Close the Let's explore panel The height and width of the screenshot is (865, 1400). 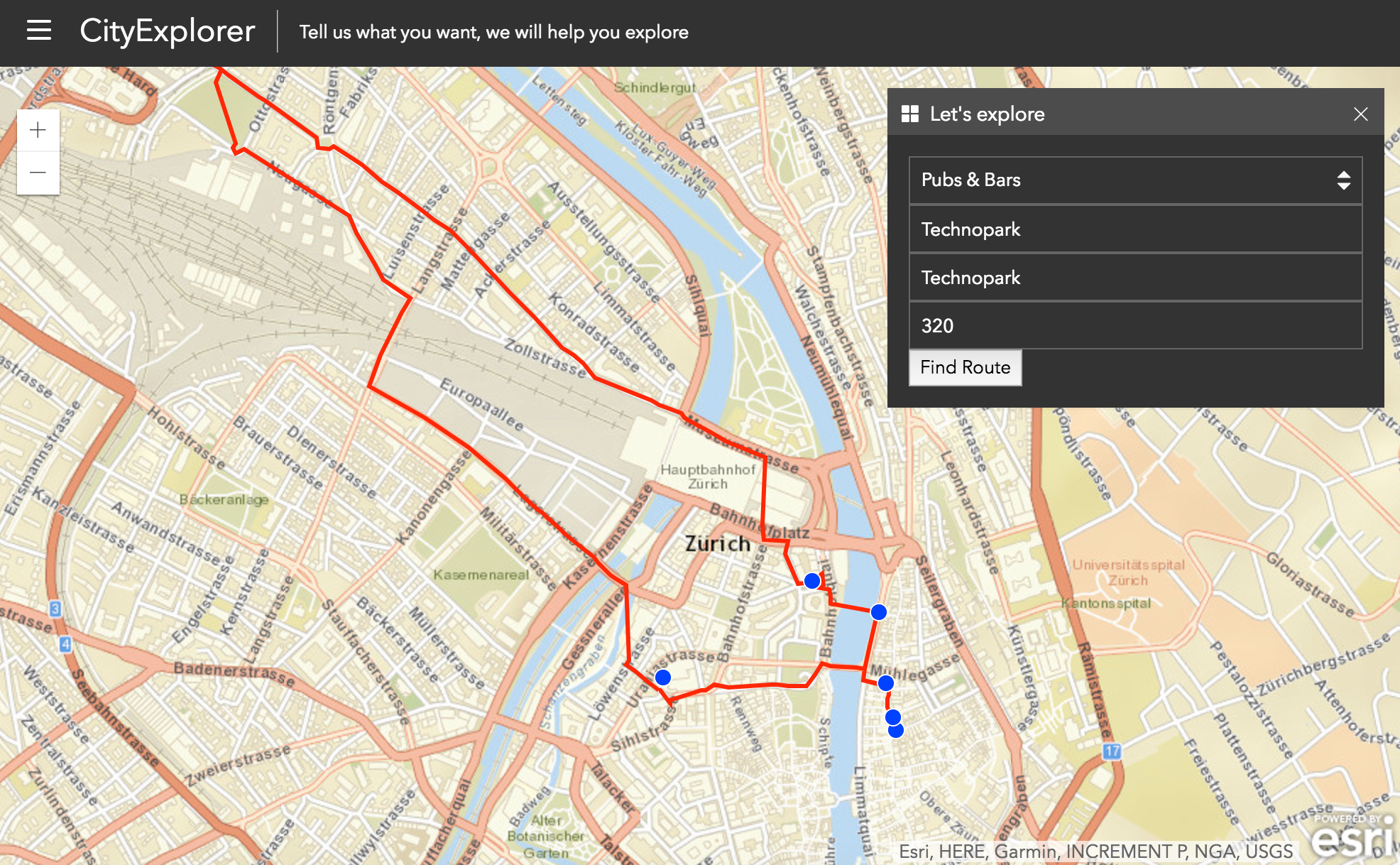(1360, 114)
